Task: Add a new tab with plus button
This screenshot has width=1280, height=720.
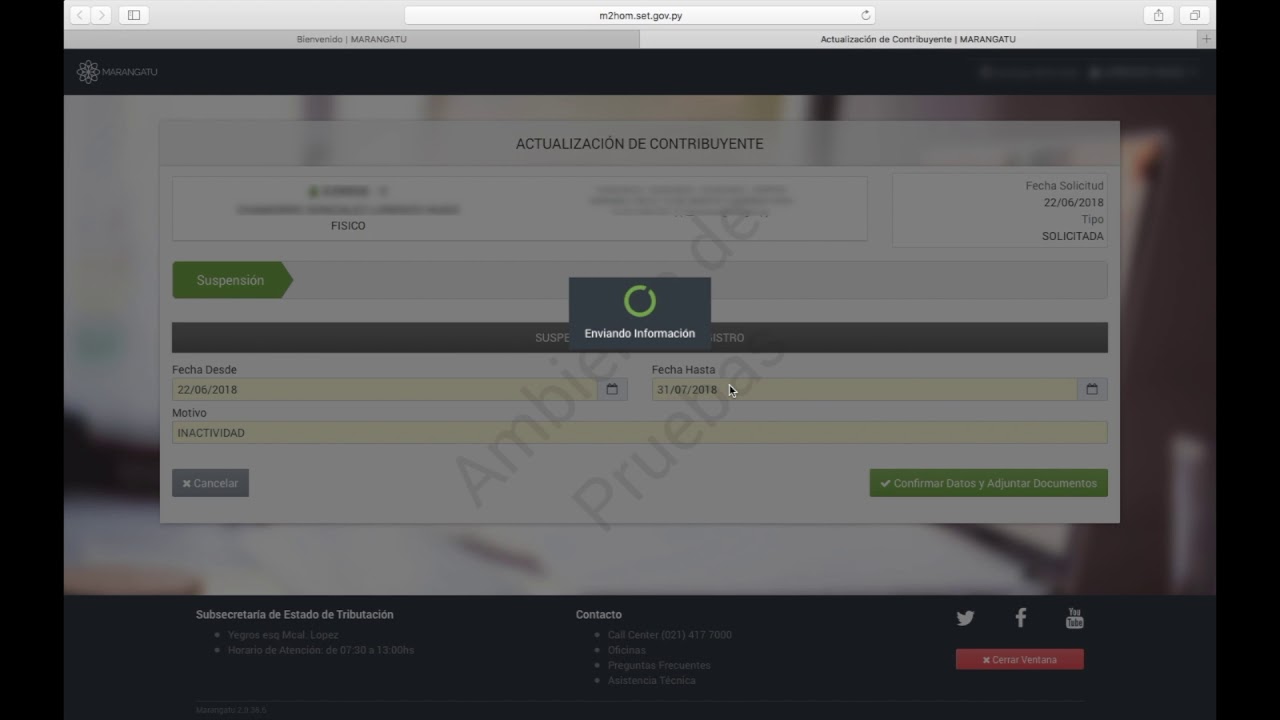Action: pyautogui.click(x=1206, y=39)
